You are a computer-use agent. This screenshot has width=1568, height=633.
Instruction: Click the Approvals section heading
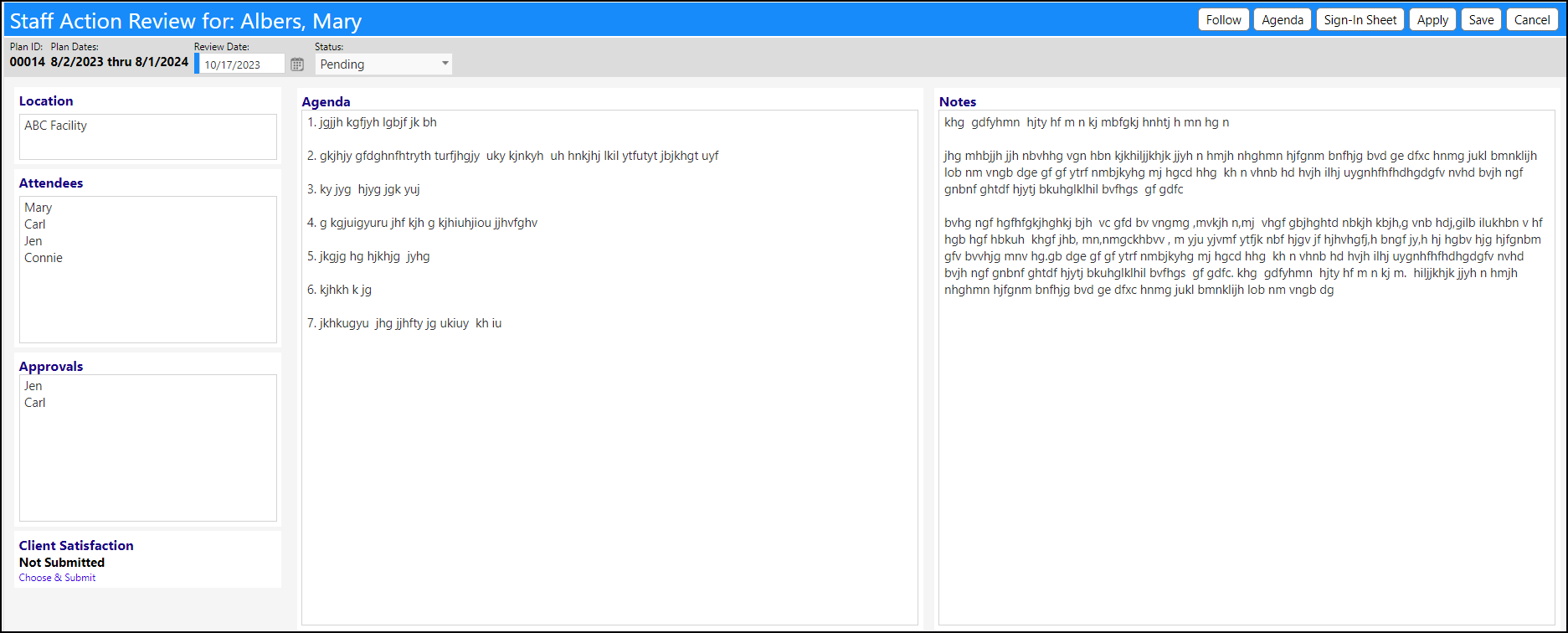pos(51,367)
